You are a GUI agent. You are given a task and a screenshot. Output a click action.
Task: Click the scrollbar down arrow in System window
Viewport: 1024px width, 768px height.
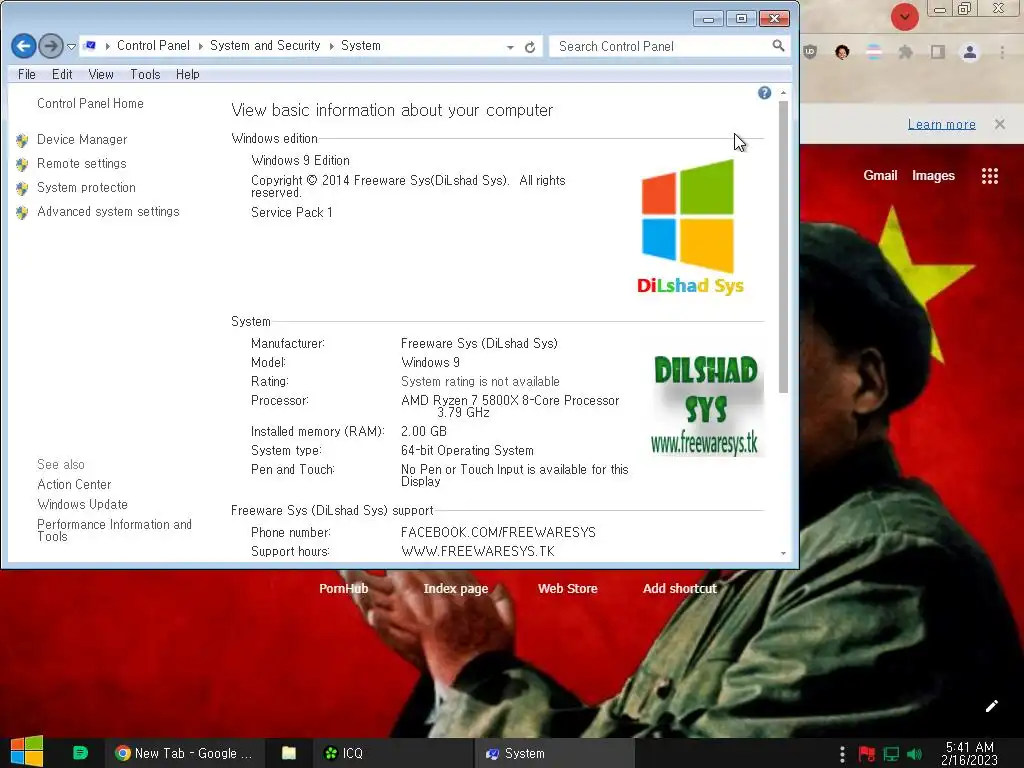783,554
